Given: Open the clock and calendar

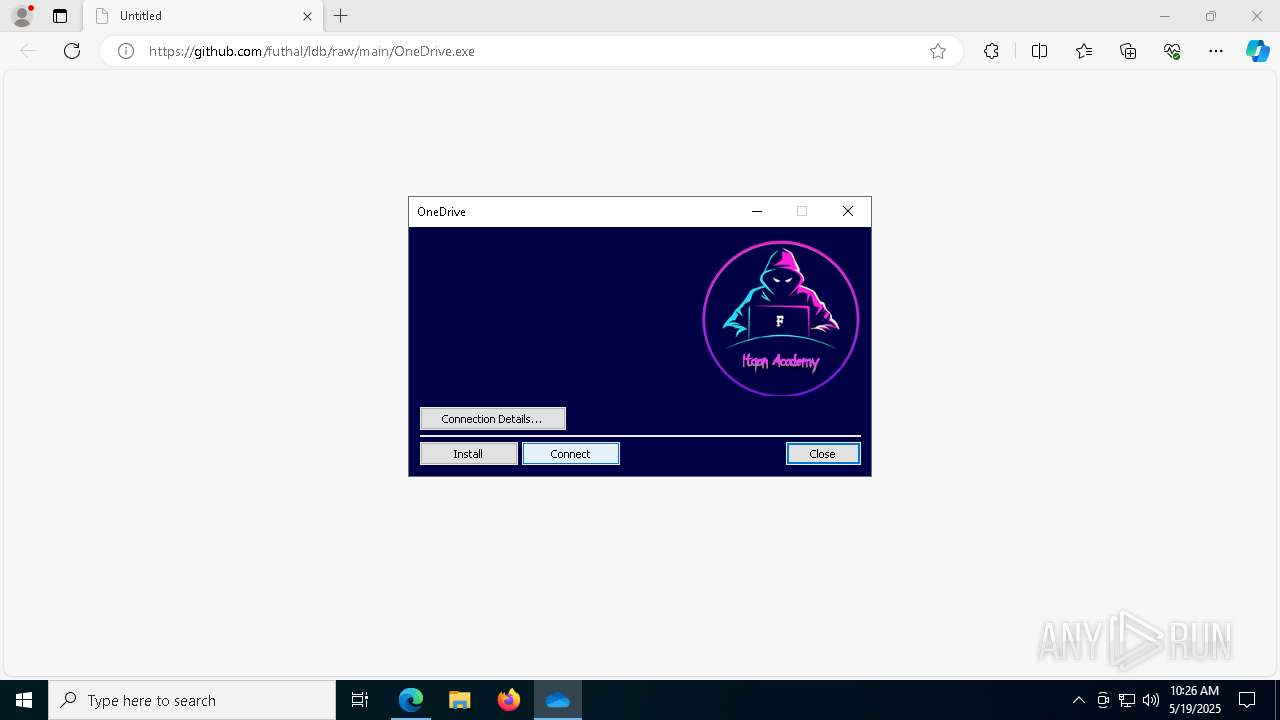Looking at the screenshot, I should (x=1195, y=700).
